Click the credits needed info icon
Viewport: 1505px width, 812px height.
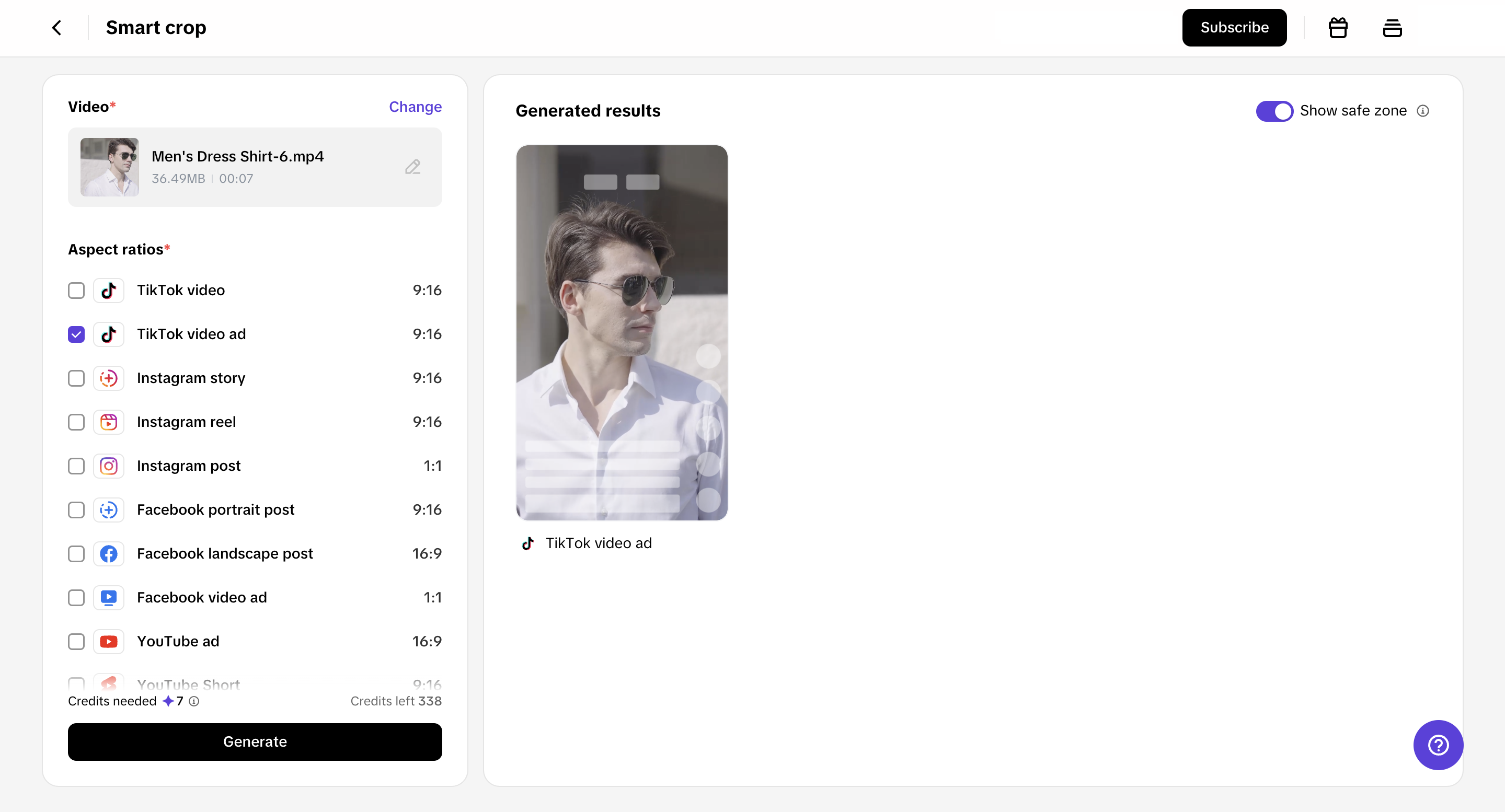click(194, 701)
